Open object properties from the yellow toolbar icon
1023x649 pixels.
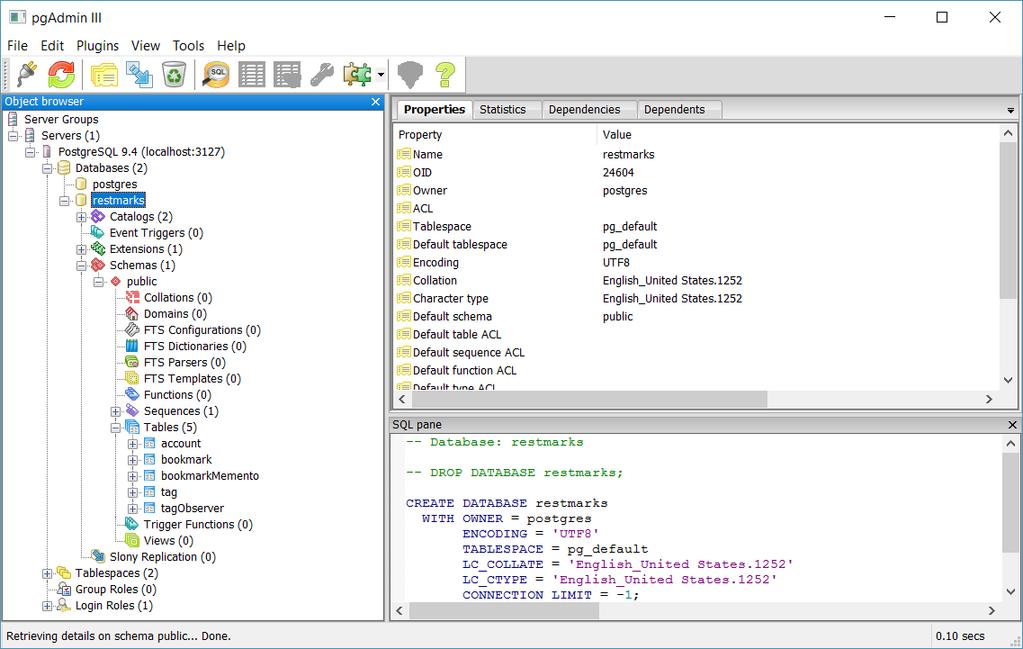click(104, 74)
